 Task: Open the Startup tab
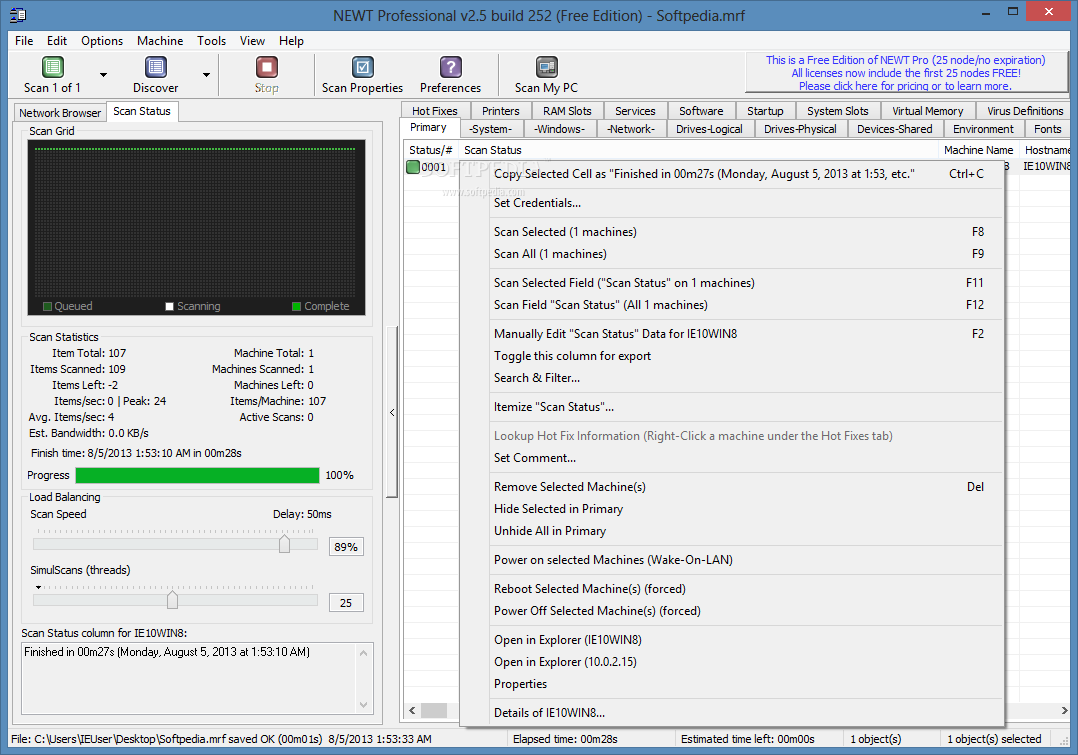point(765,111)
